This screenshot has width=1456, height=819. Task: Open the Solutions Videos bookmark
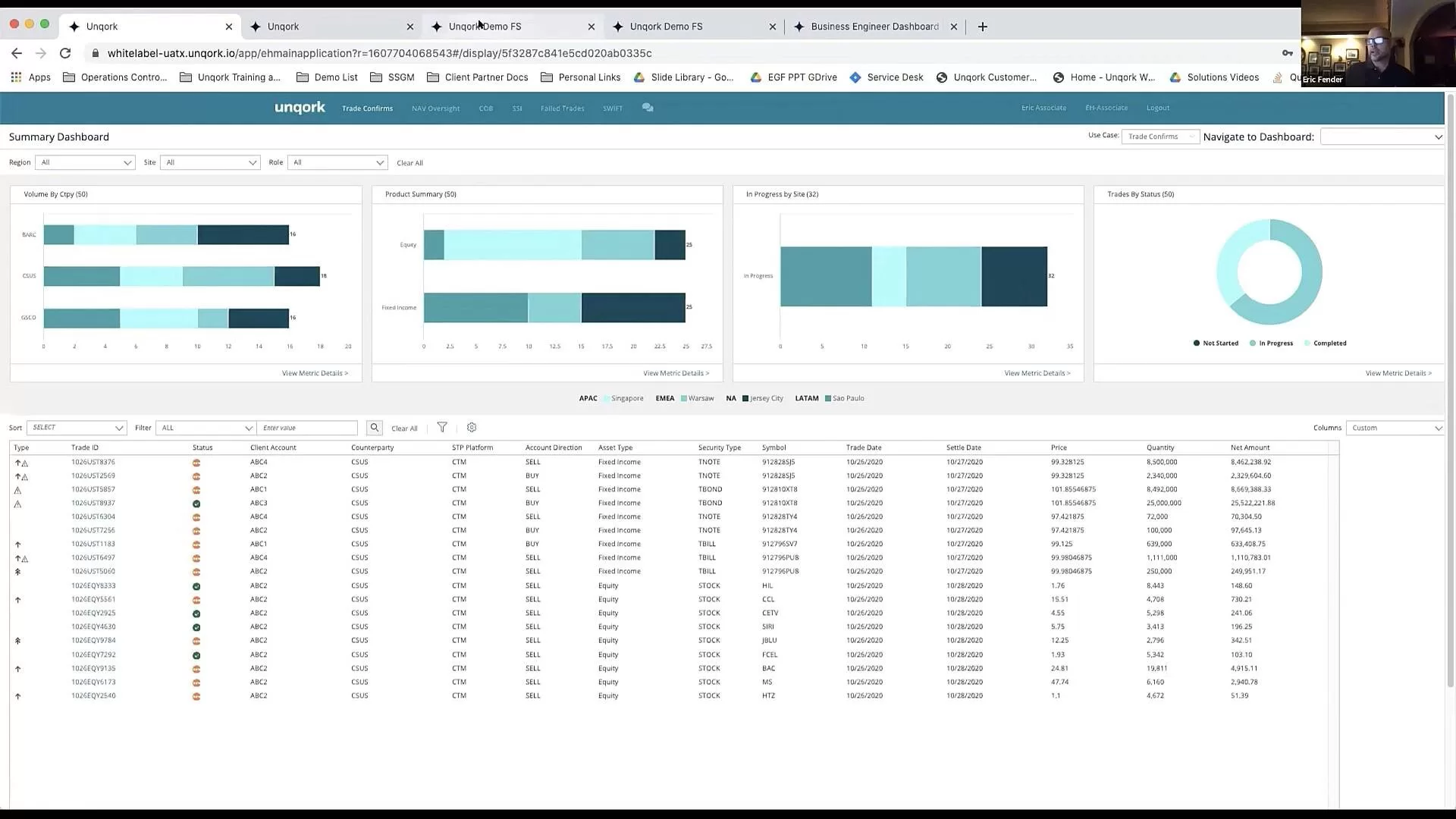(x=1214, y=77)
